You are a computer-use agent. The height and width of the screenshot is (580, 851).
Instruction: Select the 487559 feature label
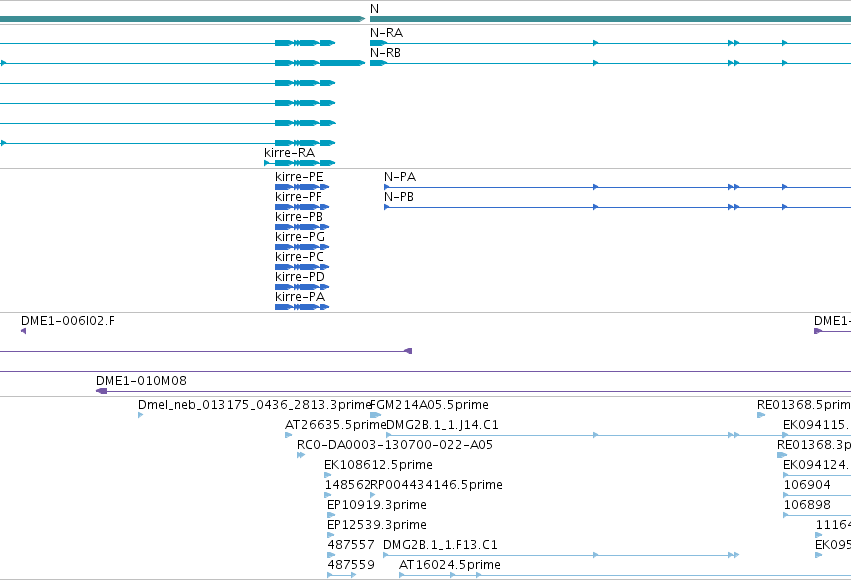(x=351, y=565)
